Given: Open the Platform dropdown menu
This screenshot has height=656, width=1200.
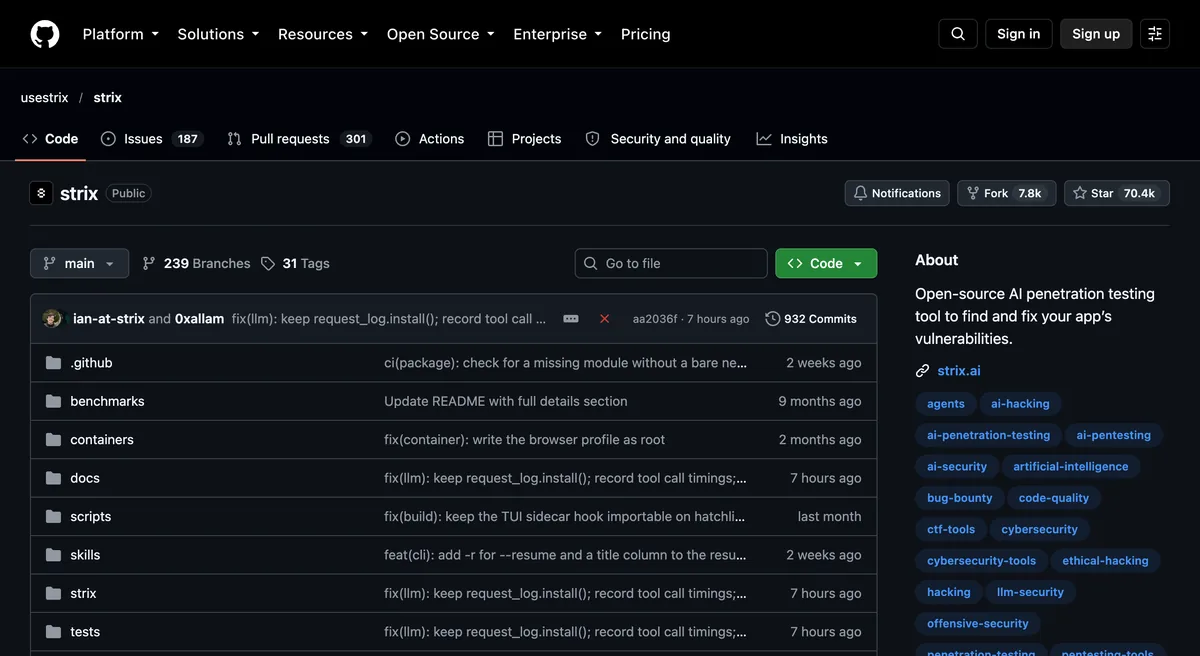Looking at the screenshot, I should (121, 34).
